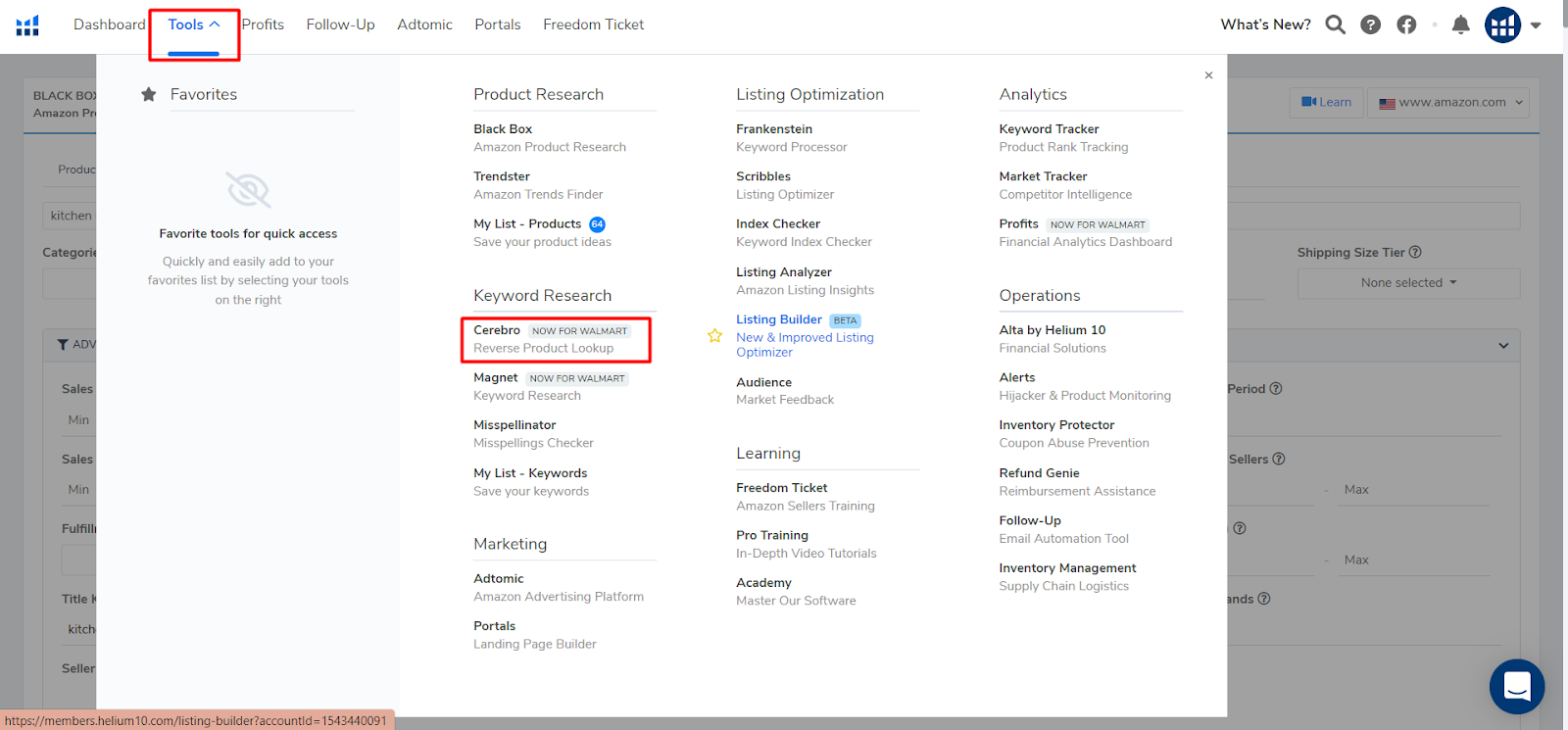Open Misspellinator misspellings checker

pyautogui.click(x=533, y=434)
